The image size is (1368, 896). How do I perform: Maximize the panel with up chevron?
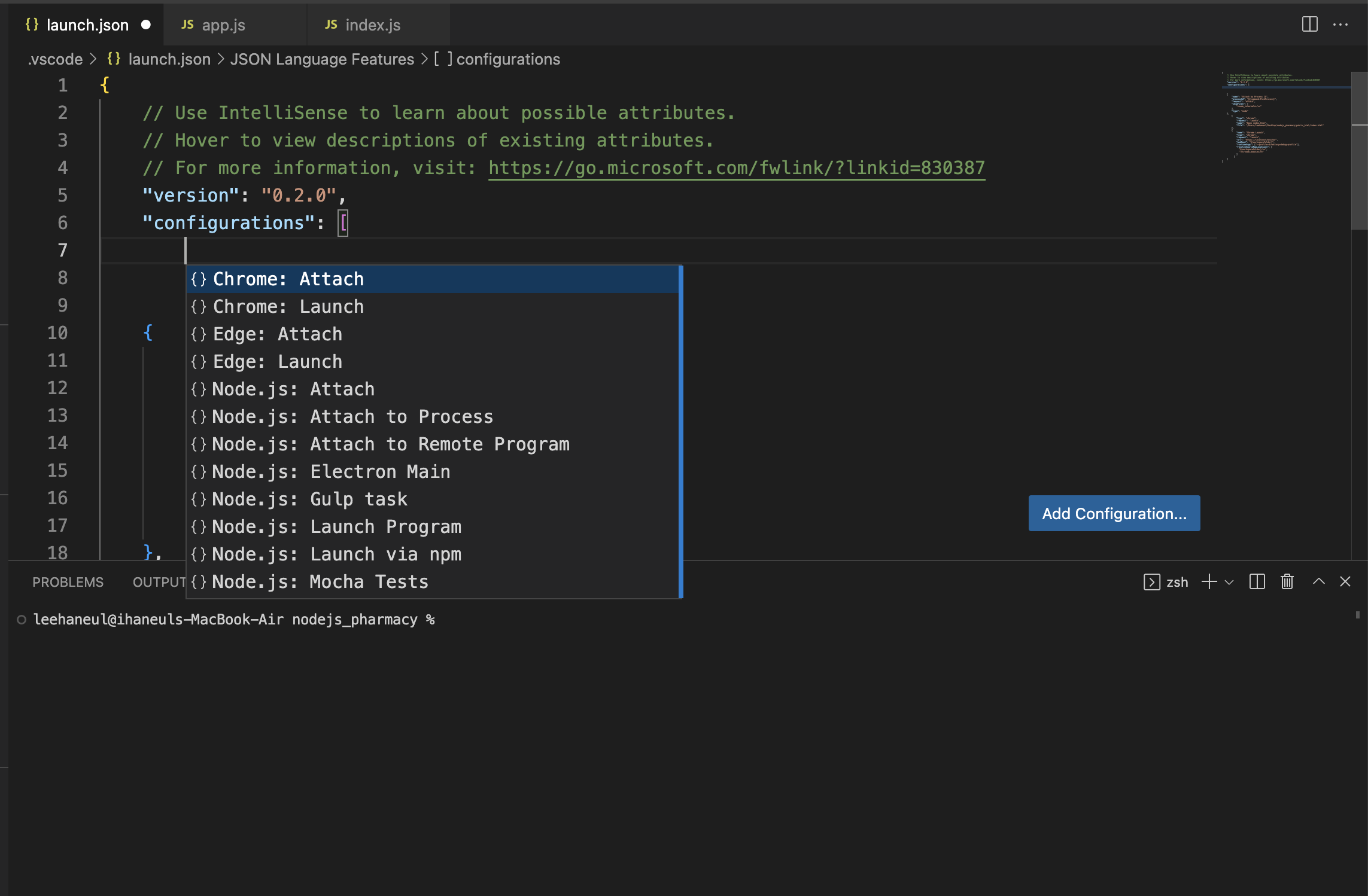pos(1318,581)
